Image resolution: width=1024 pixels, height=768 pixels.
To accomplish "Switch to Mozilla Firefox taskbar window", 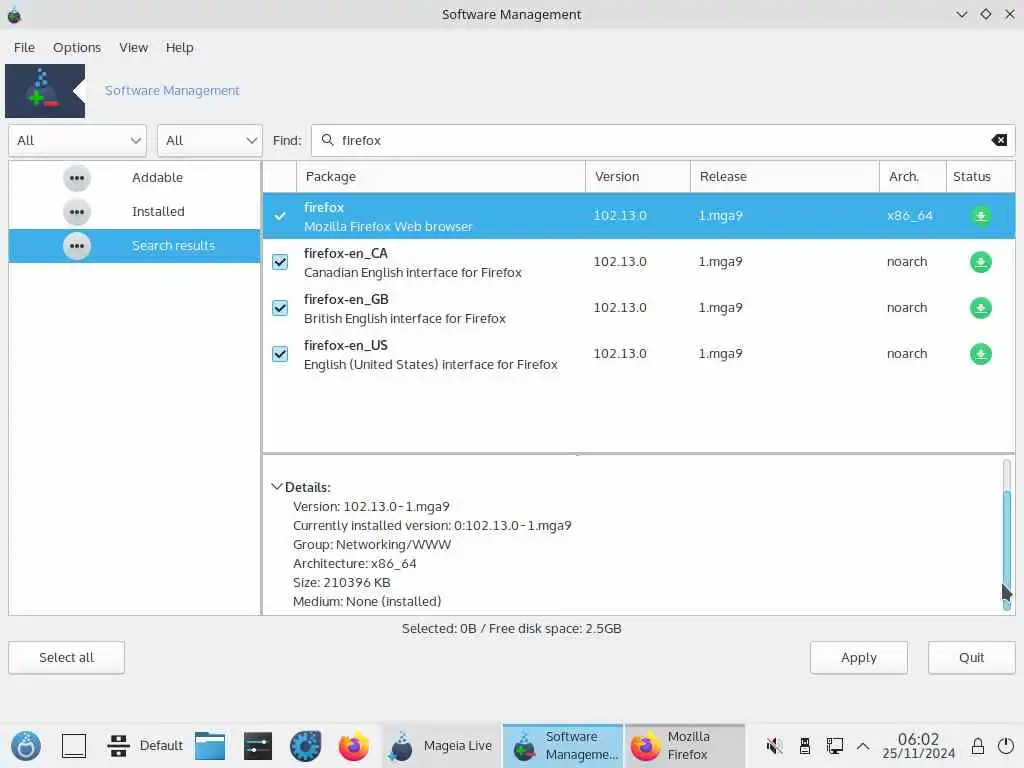I will coord(685,746).
